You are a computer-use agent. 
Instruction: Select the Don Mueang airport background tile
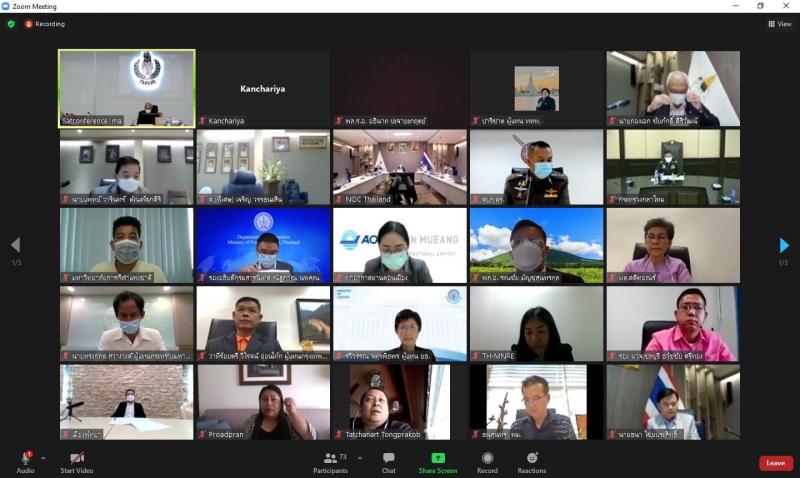point(400,245)
